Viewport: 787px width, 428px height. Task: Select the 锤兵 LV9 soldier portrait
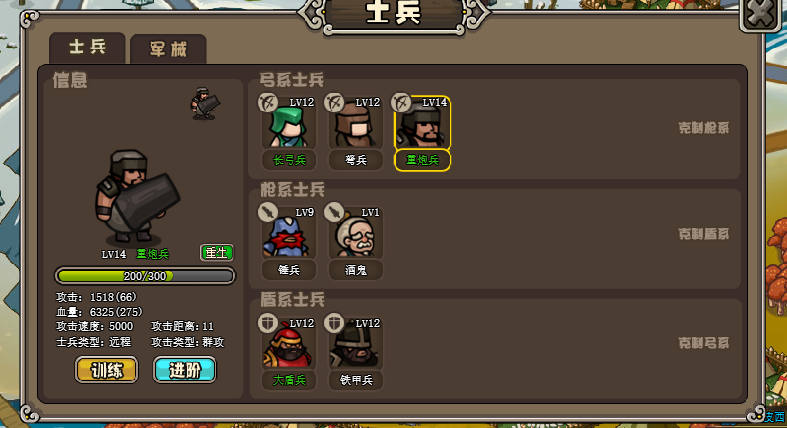click(x=289, y=233)
